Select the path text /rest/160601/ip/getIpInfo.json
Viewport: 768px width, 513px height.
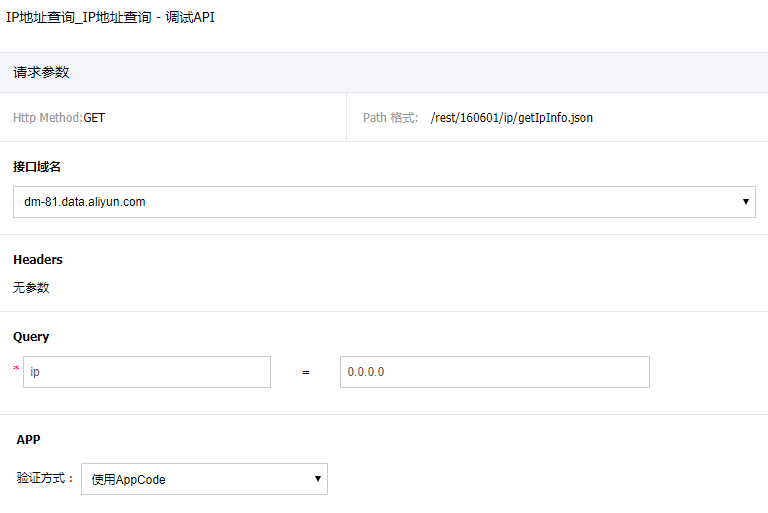[x=511, y=118]
